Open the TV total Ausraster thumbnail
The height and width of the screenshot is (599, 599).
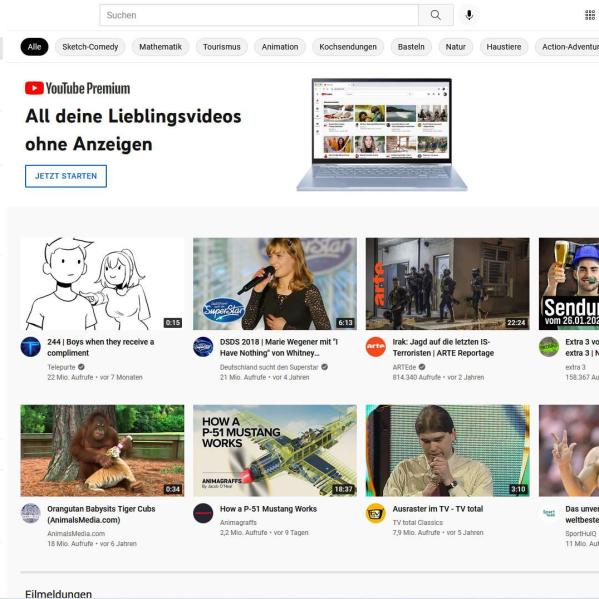point(448,451)
